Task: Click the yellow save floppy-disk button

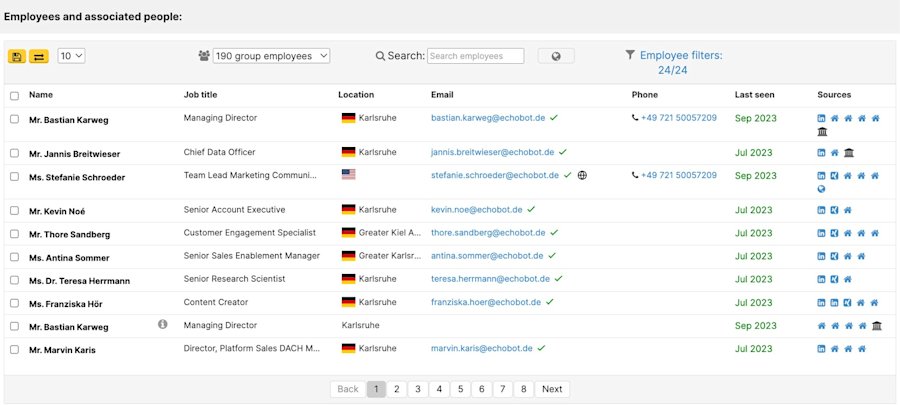Action: 17,56
